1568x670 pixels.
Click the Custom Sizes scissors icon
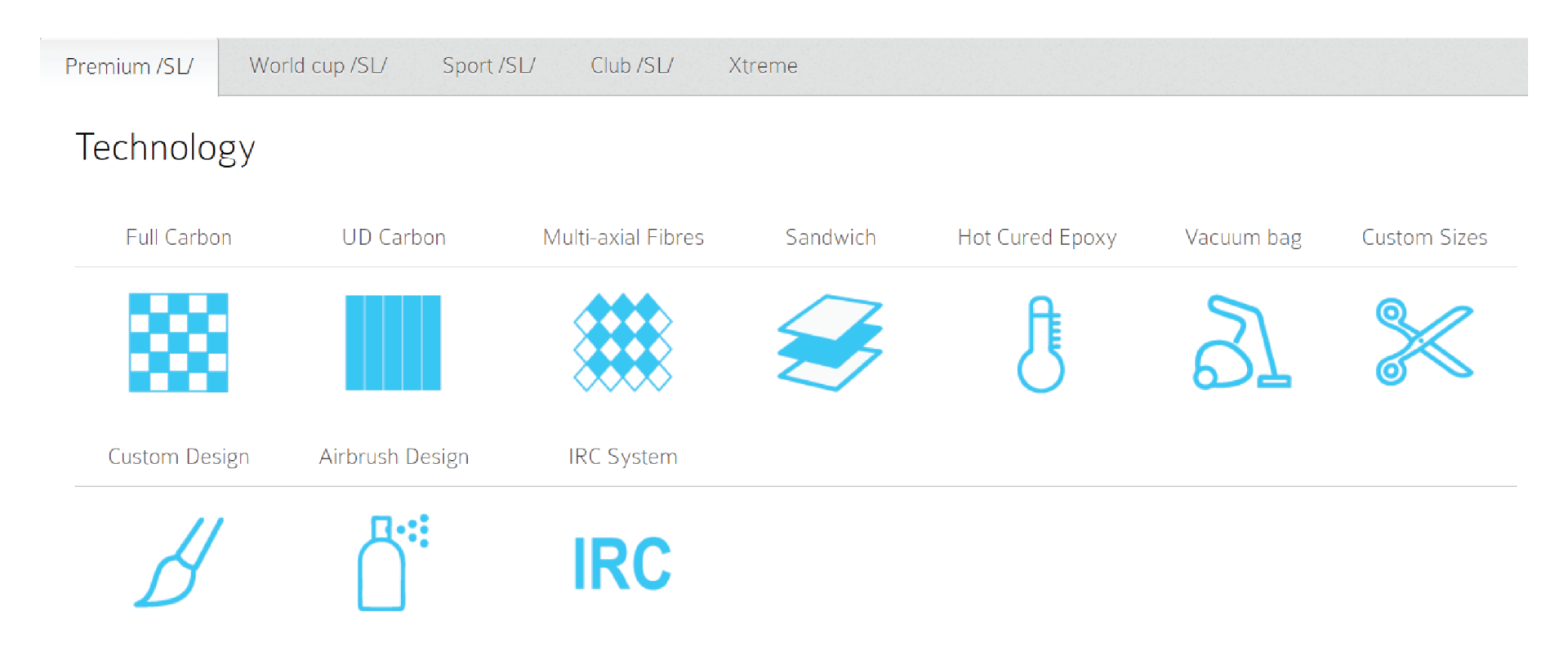pyautogui.click(x=1424, y=342)
